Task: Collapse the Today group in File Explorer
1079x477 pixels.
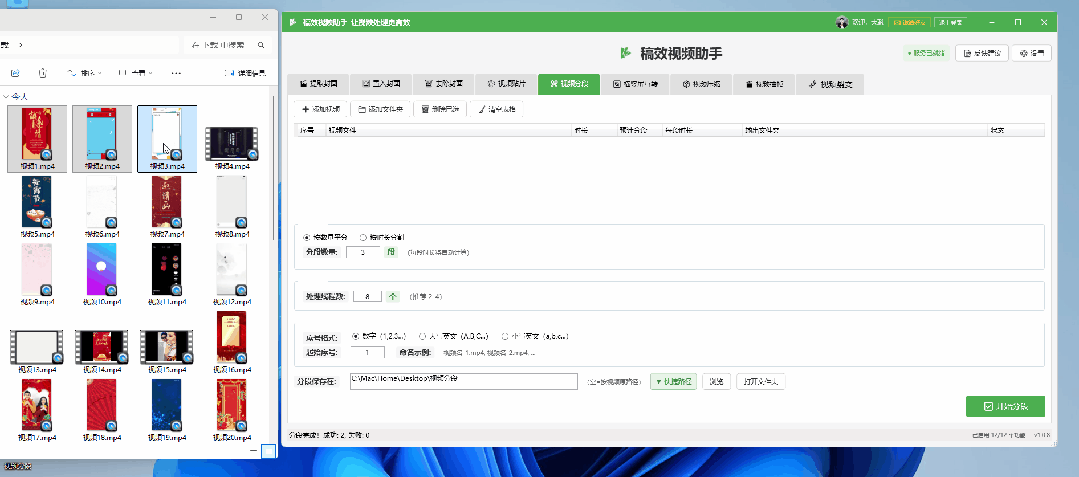Action: [x=8, y=97]
